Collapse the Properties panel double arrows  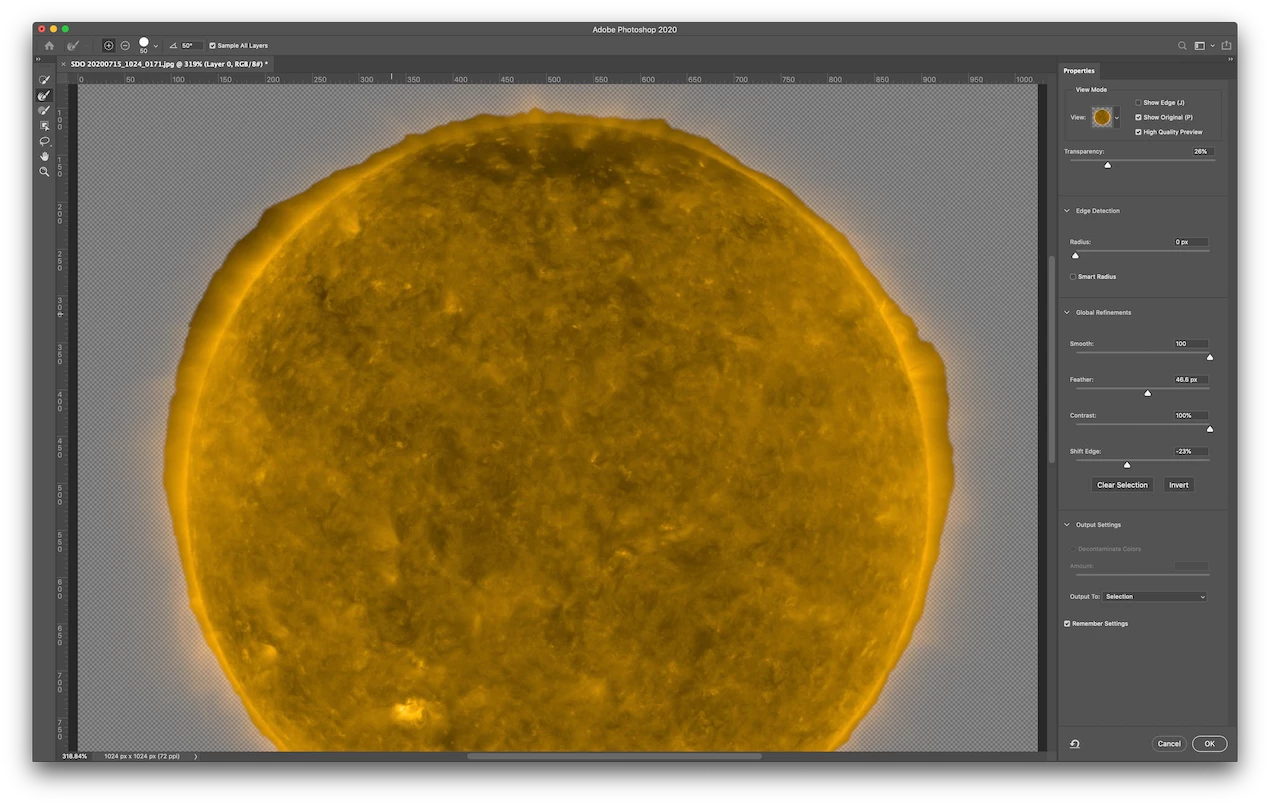[x=1231, y=59]
